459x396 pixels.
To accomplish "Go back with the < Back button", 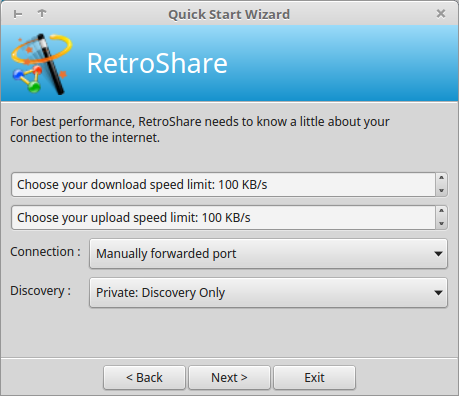I will tap(144, 378).
